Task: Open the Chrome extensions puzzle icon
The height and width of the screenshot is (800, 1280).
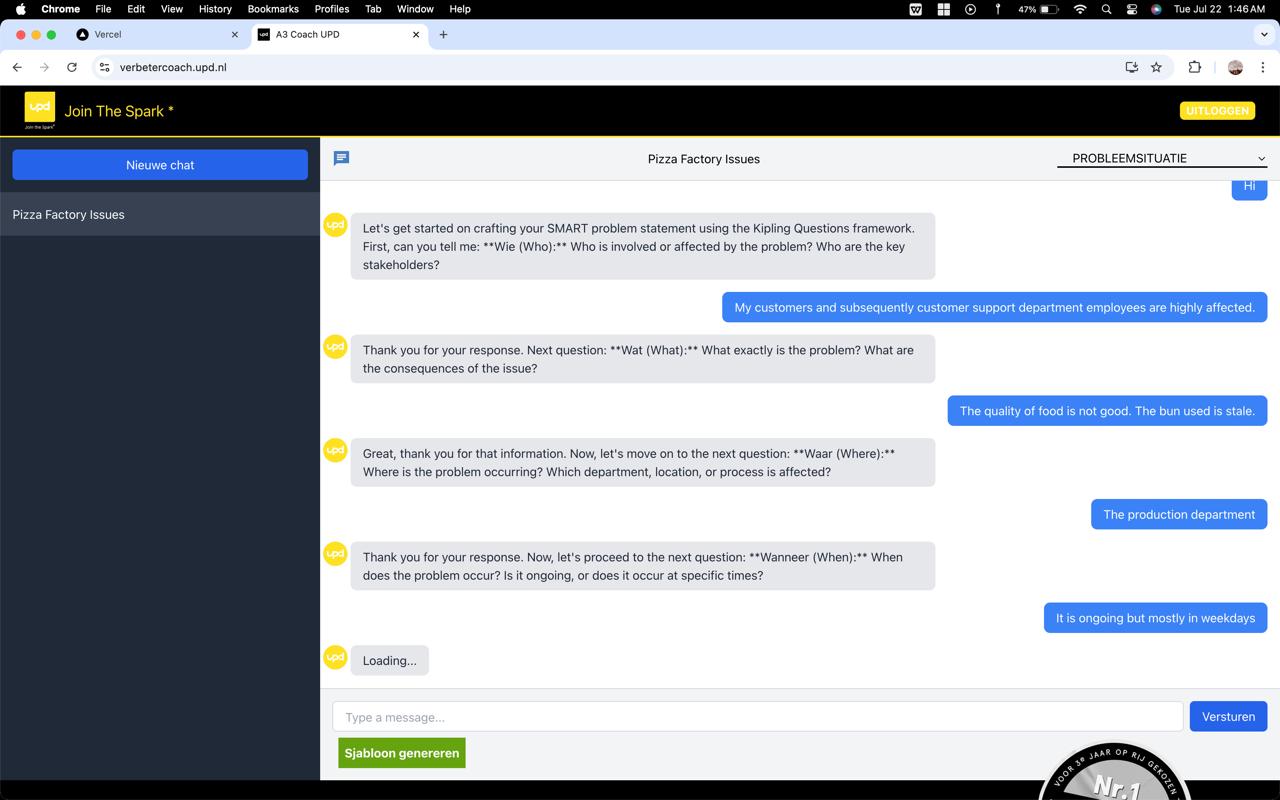Action: tap(1194, 67)
